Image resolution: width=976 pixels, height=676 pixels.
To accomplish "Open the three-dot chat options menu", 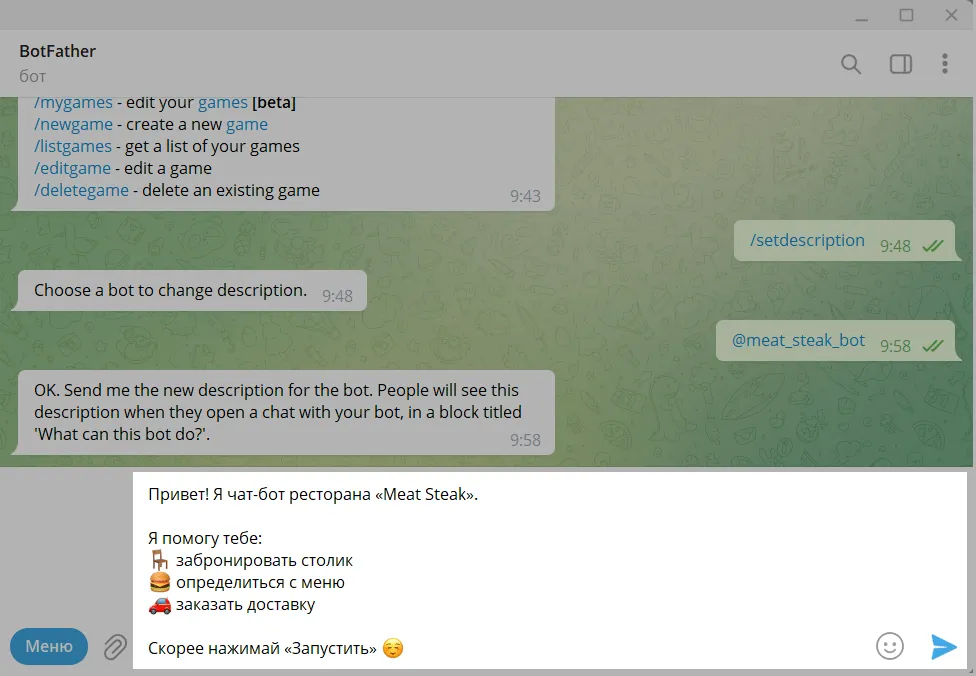I will [x=945, y=63].
